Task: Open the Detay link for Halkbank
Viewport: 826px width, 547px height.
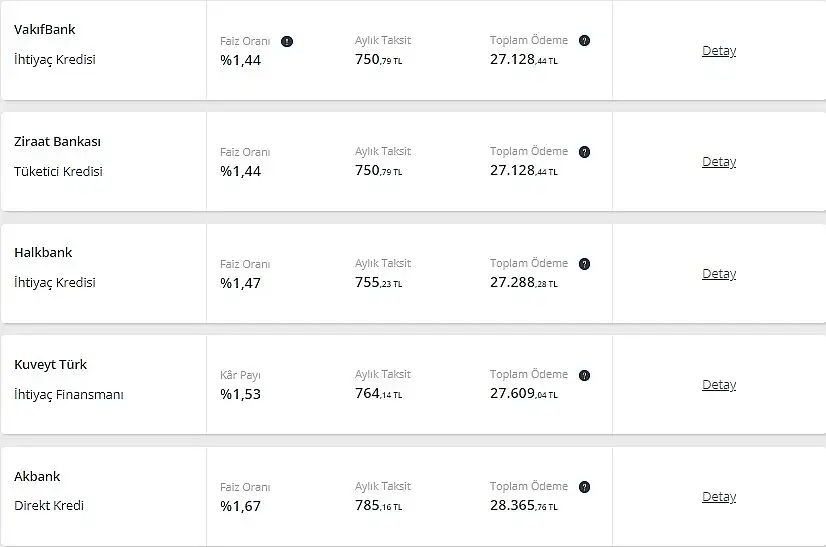Action: pos(719,274)
